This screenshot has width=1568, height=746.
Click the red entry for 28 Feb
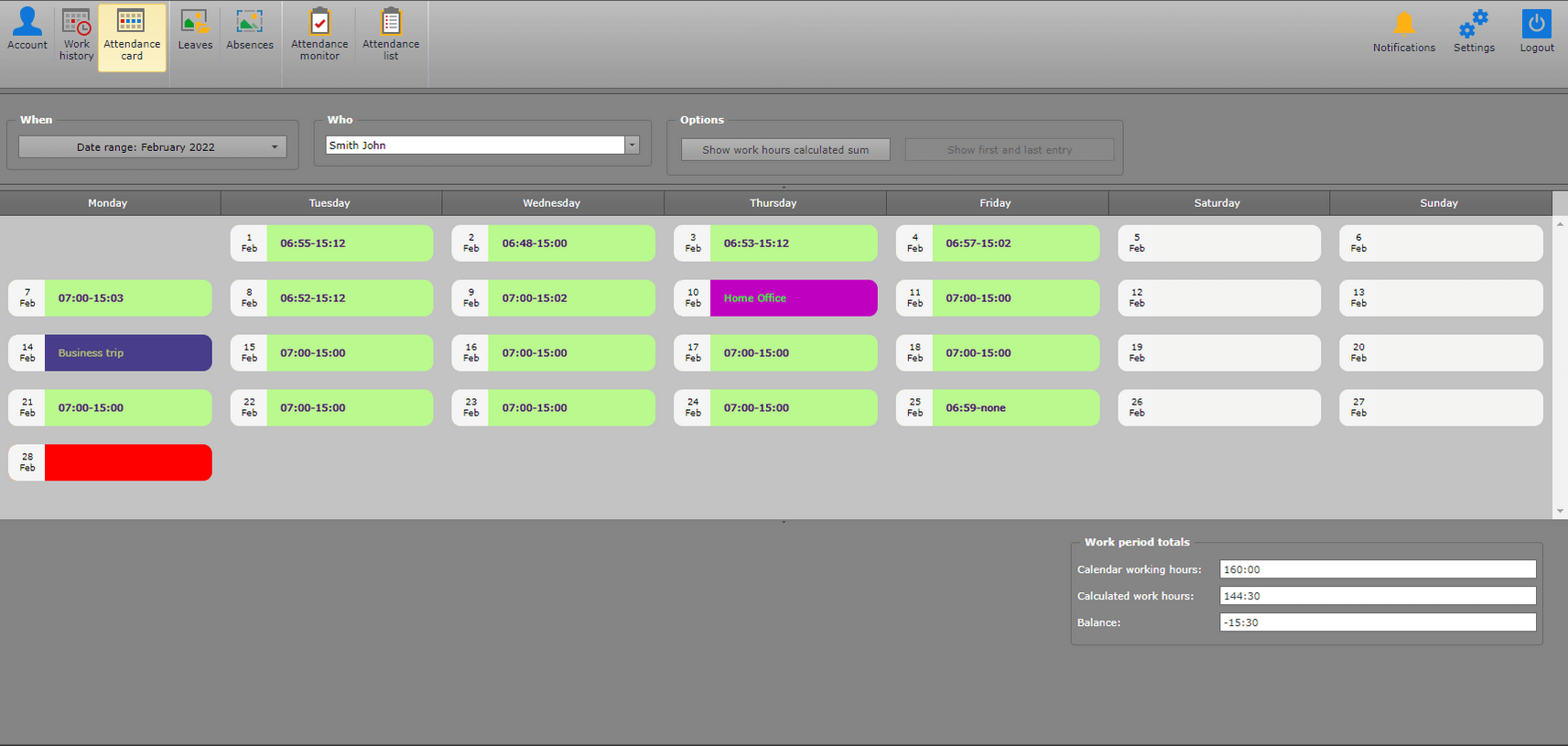point(127,463)
